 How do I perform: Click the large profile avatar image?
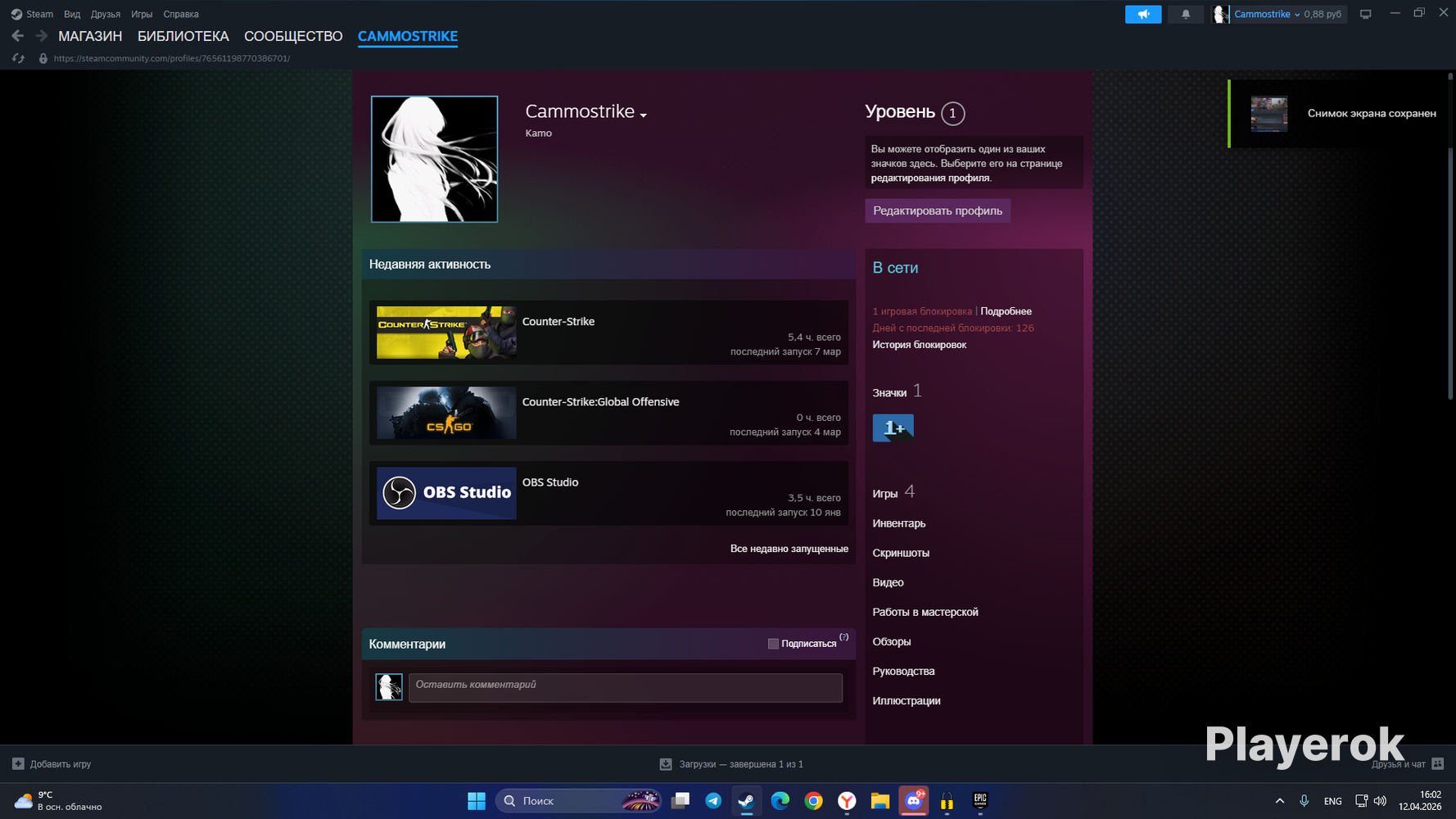coord(434,159)
